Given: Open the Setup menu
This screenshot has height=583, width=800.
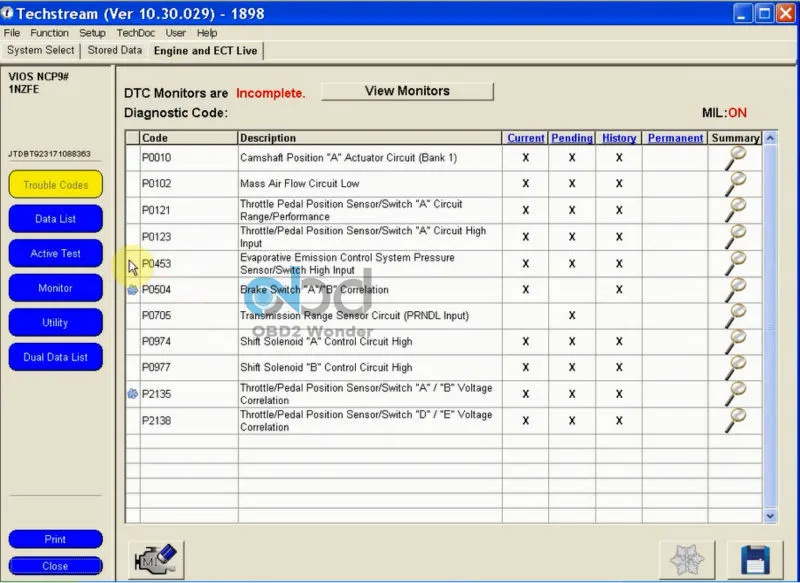Looking at the screenshot, I should coord(92,33).
